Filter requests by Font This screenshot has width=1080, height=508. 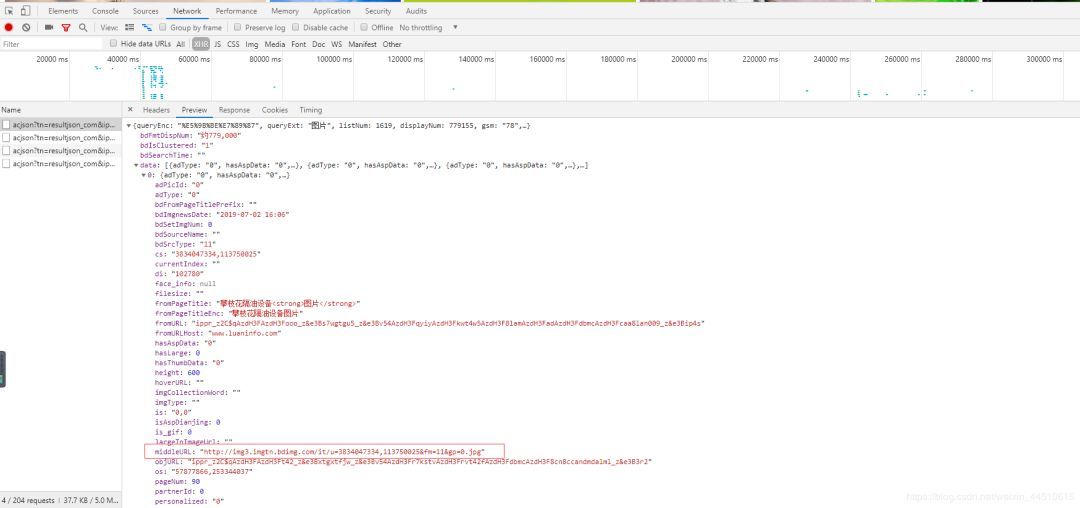click(298, 44)
